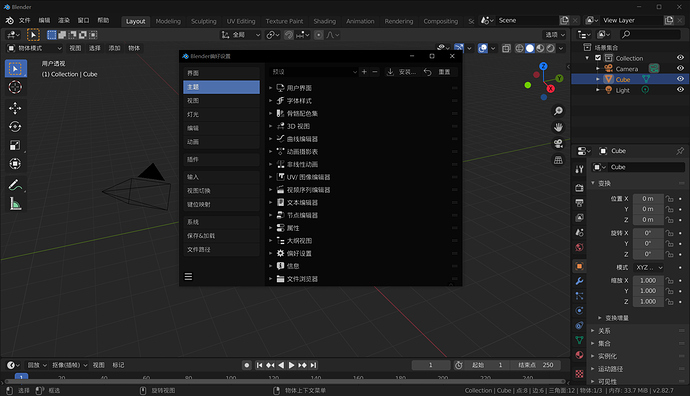
Task: Toggle lock for location X (位置 X)
Action: [670, 198]
